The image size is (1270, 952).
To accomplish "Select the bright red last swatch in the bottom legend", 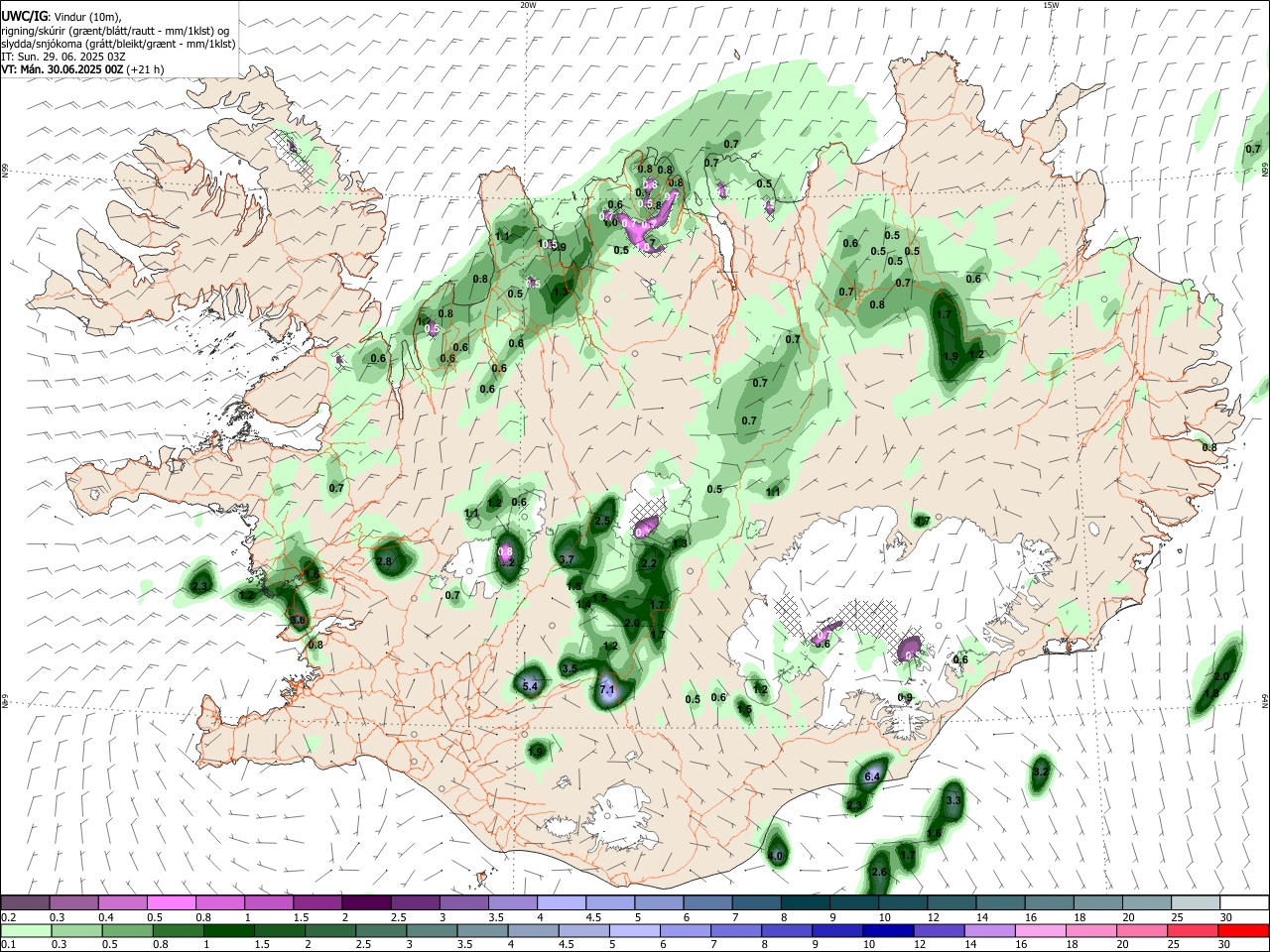I will 1243,929.
